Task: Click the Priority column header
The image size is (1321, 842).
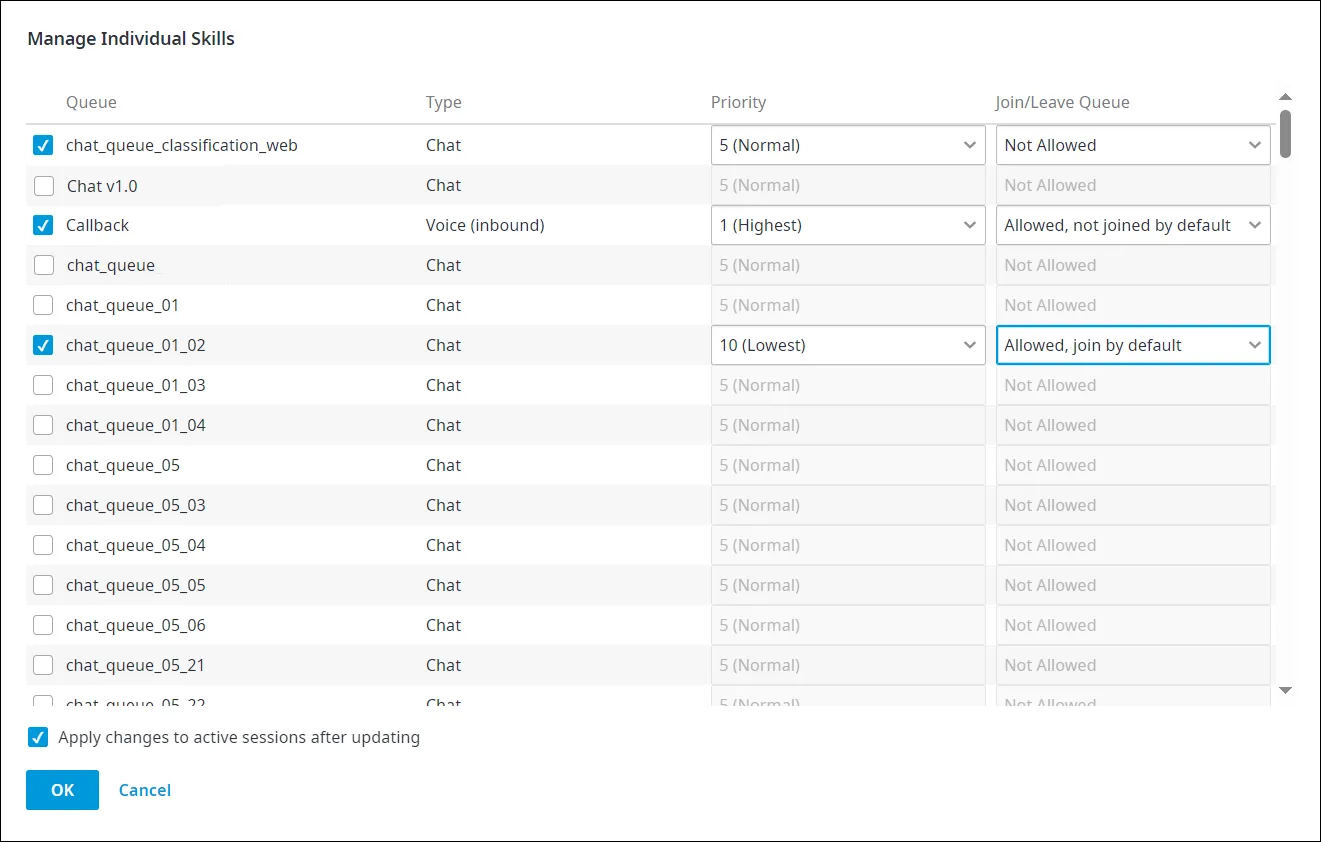Action: pyautogui.click(x=738, y=102)
